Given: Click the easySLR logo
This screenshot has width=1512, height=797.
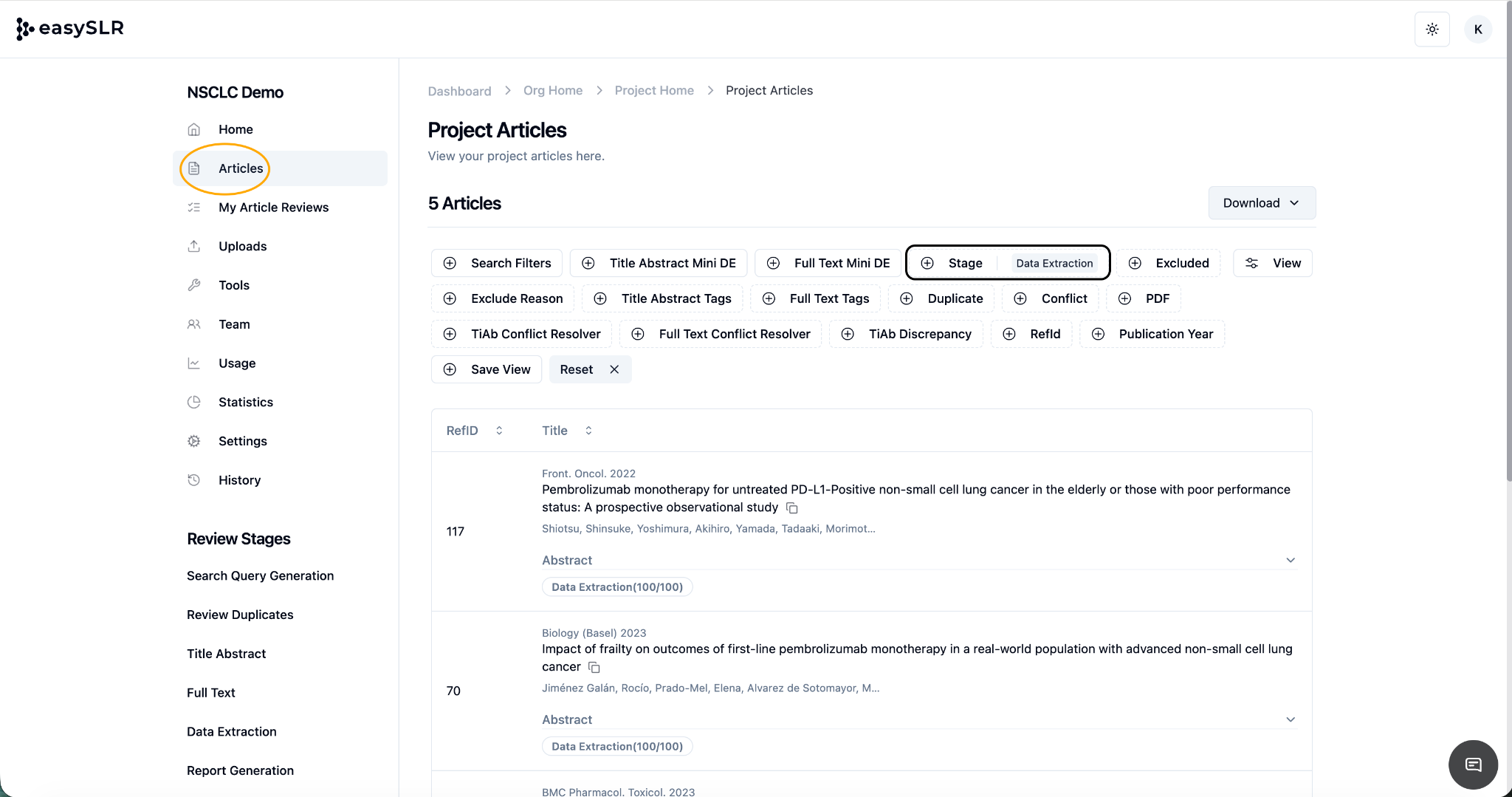Looking at the screenshot, I should tap(70, 28).
